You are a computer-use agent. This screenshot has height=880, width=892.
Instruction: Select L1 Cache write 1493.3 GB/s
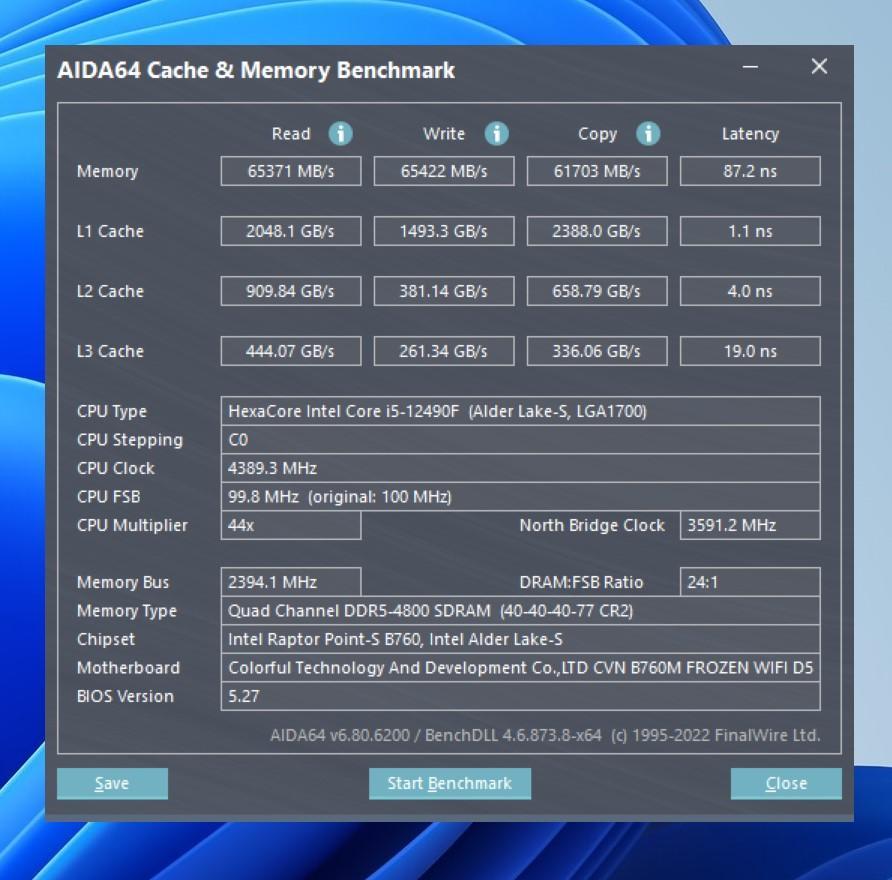coord(444,231)
